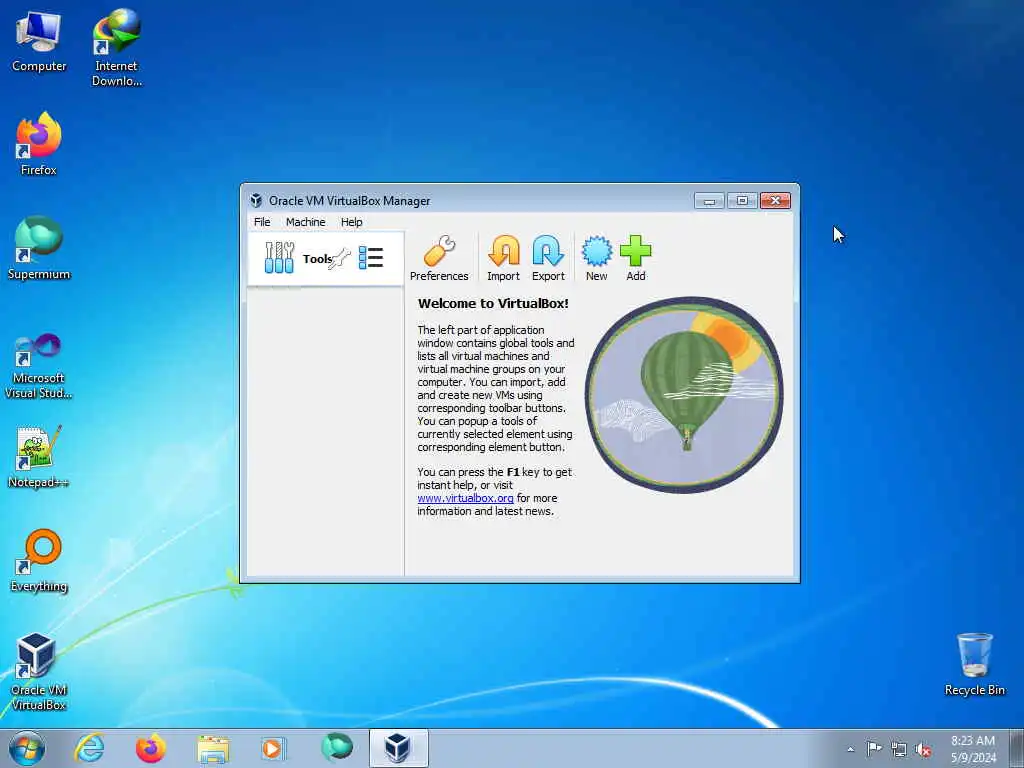Viewport: 1024px width, 768px height.
Task: Follow the www.virtualbox.org link
Action: [465, 498]
